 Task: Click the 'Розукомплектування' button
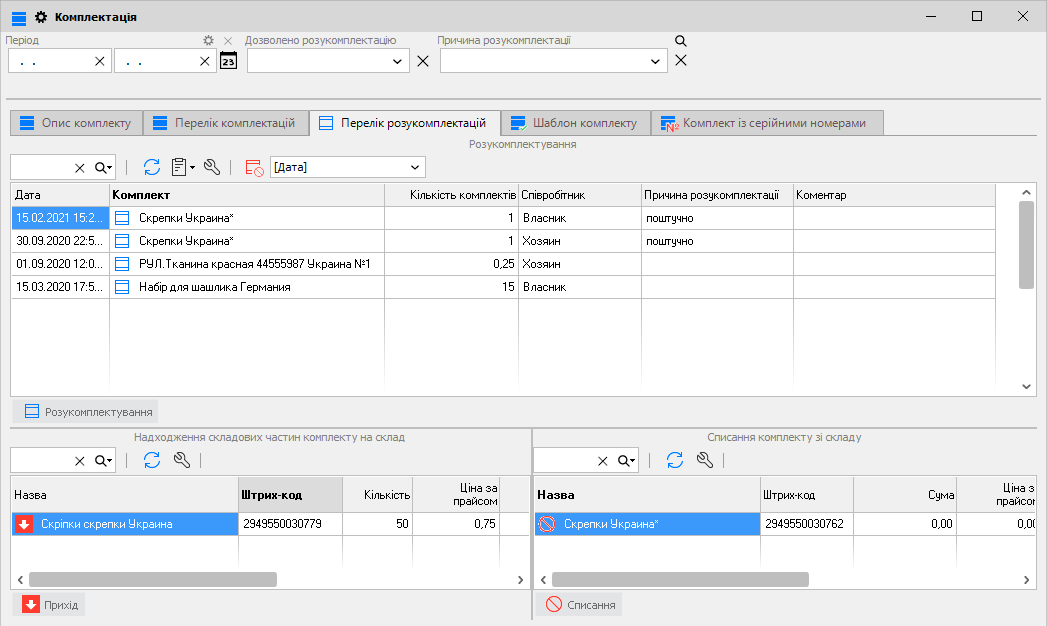point(88,411)
